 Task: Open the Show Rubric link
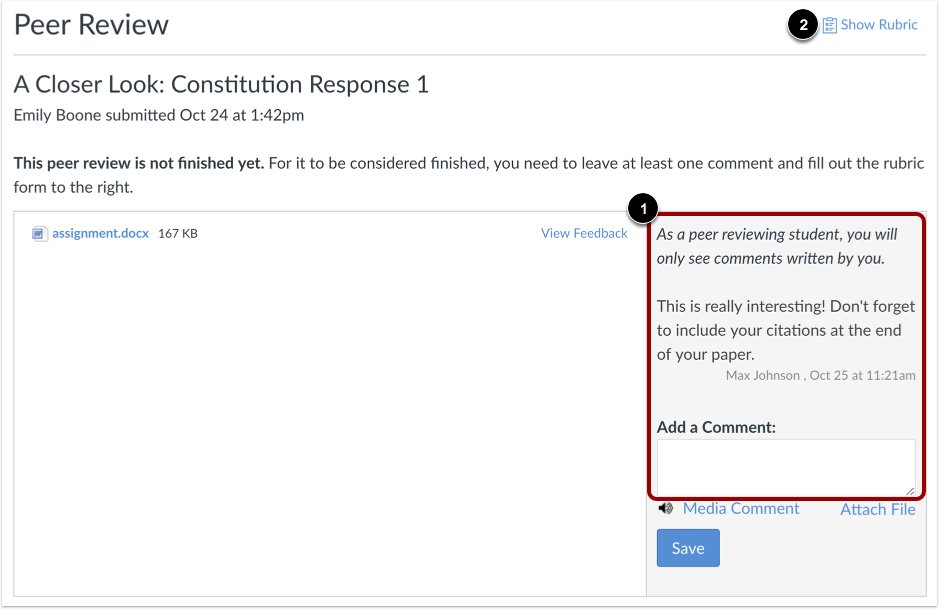(x=879, y=25)
